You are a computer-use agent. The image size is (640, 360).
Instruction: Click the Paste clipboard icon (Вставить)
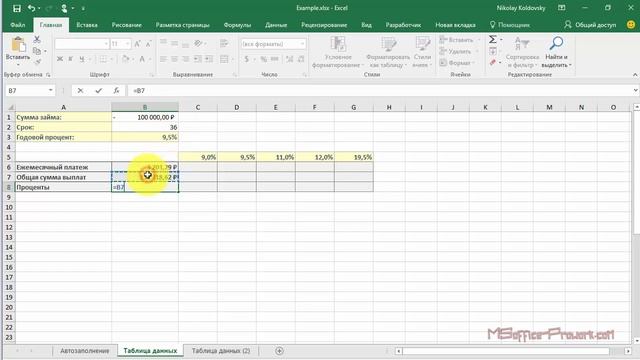pyautogui.click(x=18, y=45)
